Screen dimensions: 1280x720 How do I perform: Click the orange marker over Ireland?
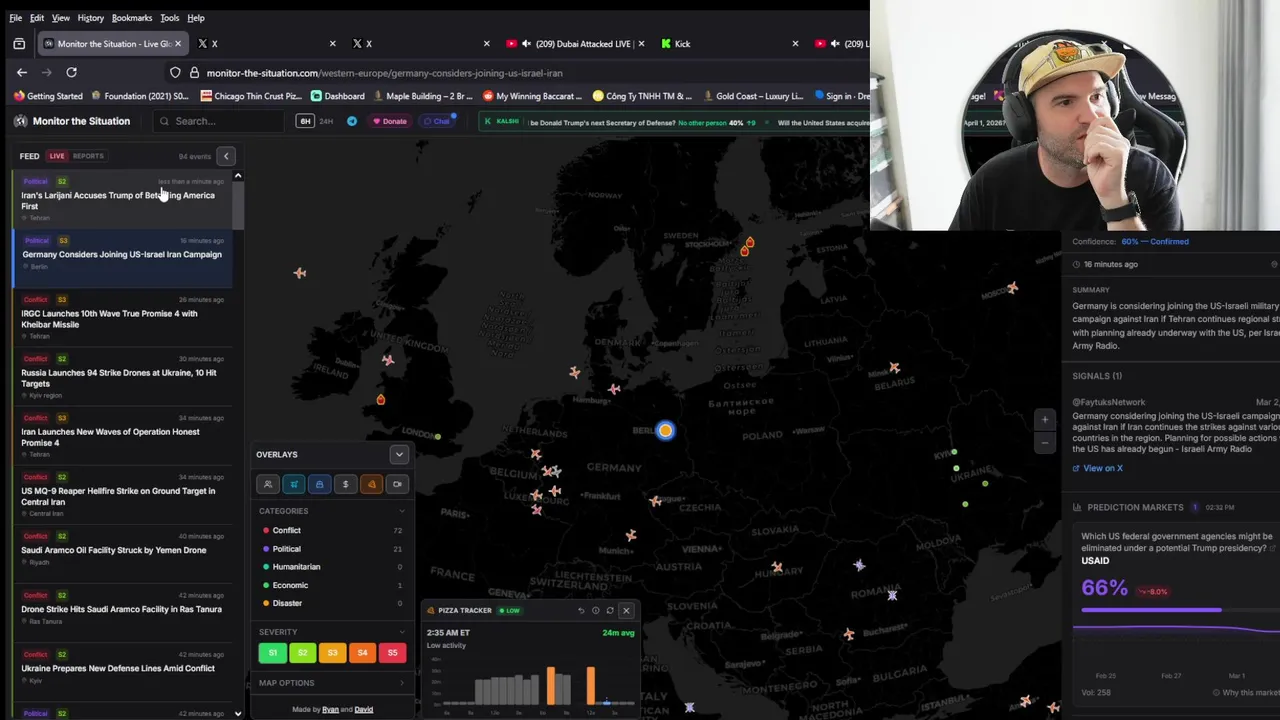(380, 399)
